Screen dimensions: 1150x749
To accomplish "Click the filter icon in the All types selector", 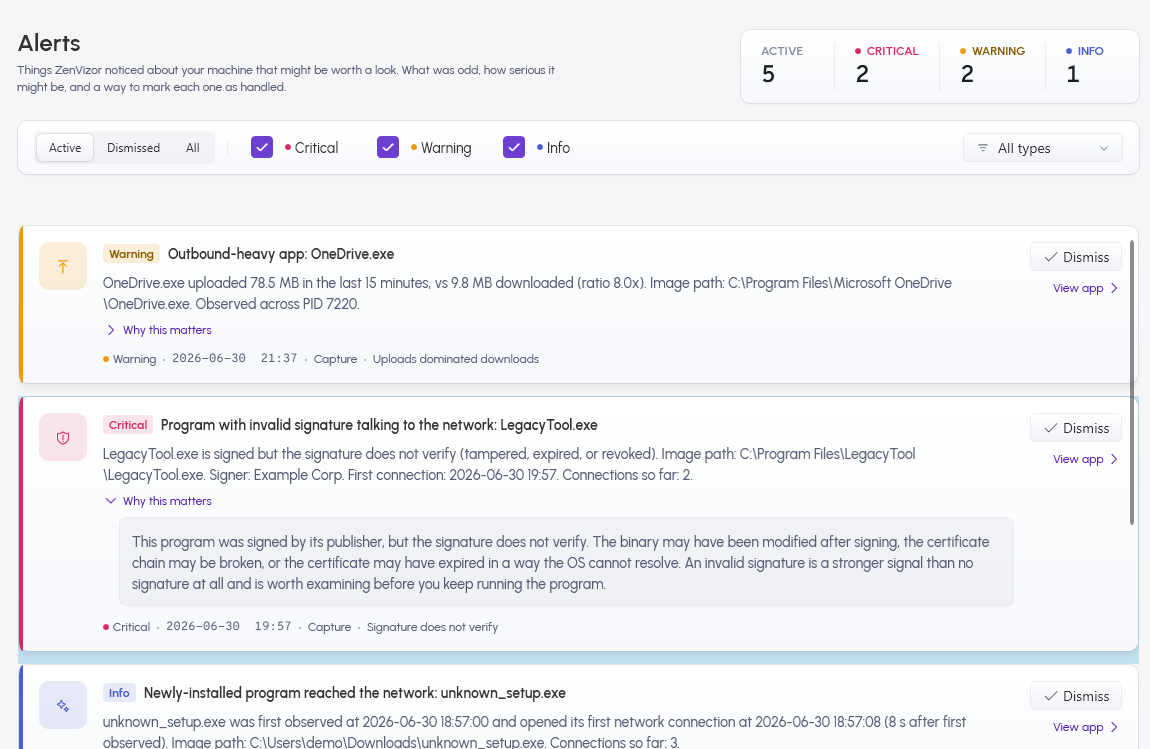I will (983, 148).
